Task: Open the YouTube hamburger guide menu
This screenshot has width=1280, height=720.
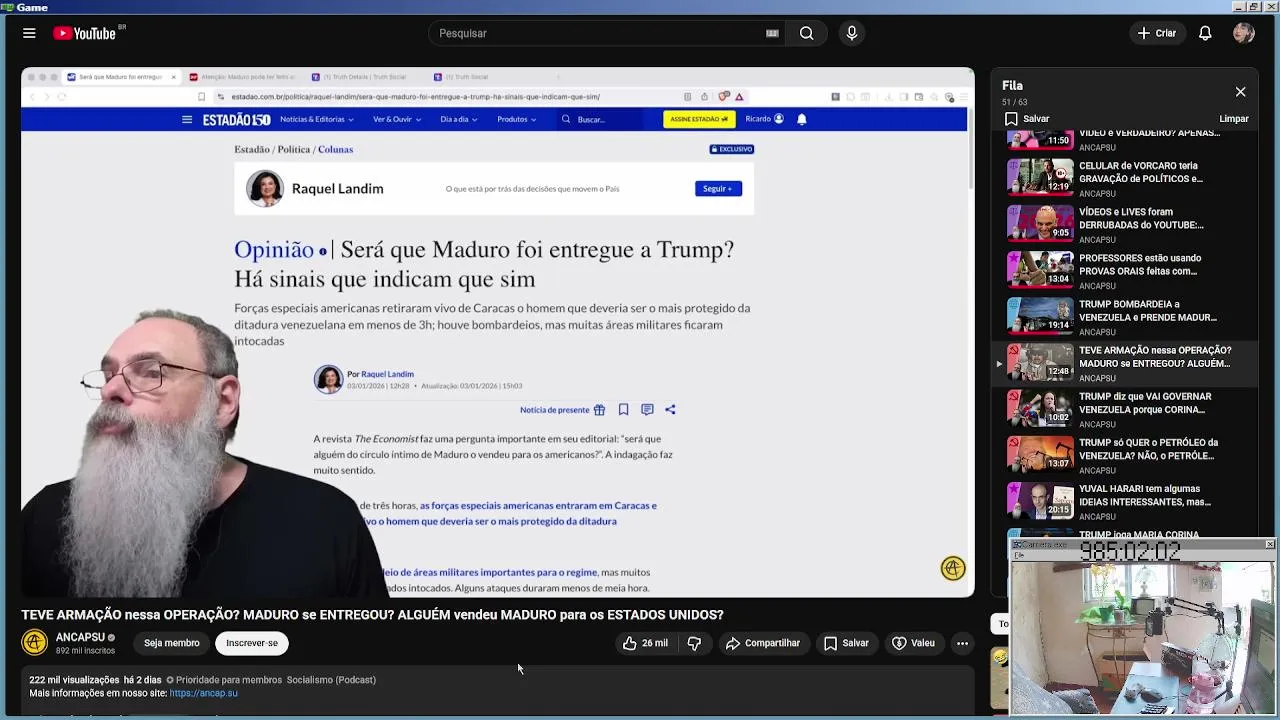Action: coord(29,33)
